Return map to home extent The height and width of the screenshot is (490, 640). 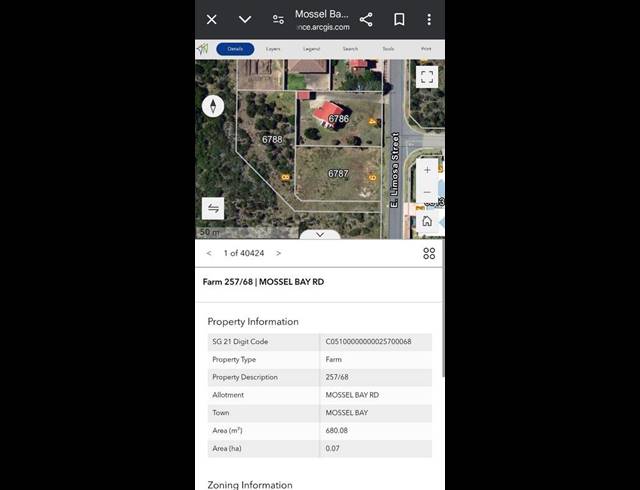point(427,221)
